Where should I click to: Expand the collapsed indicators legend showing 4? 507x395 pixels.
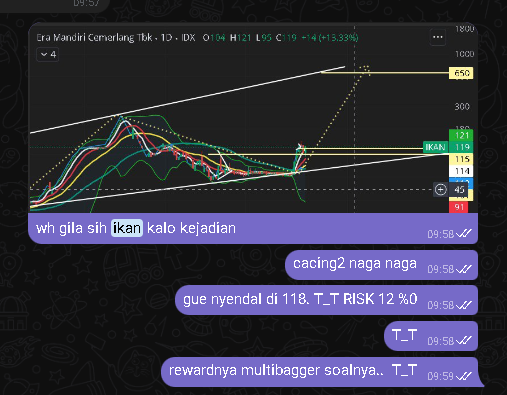[48, 55]
